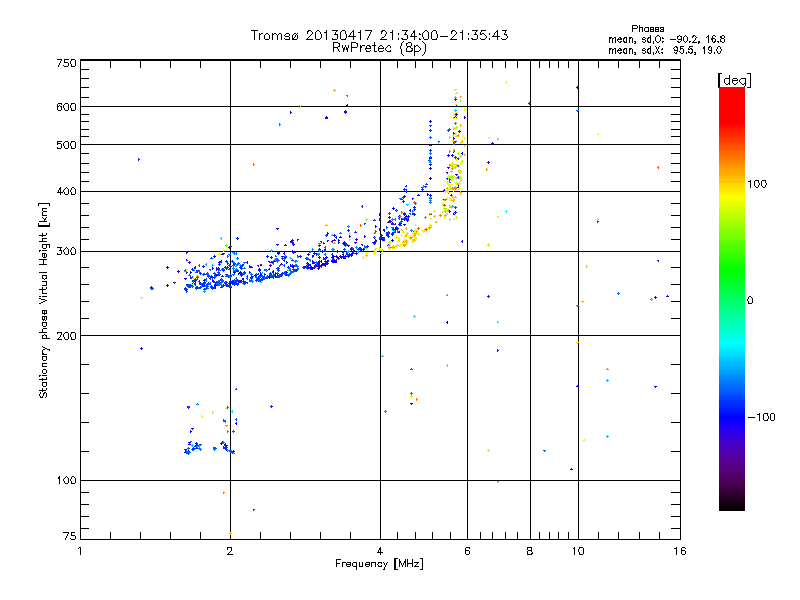Click the Tromsø date and time title
800x600 pixels.
[x=379, y=35]
